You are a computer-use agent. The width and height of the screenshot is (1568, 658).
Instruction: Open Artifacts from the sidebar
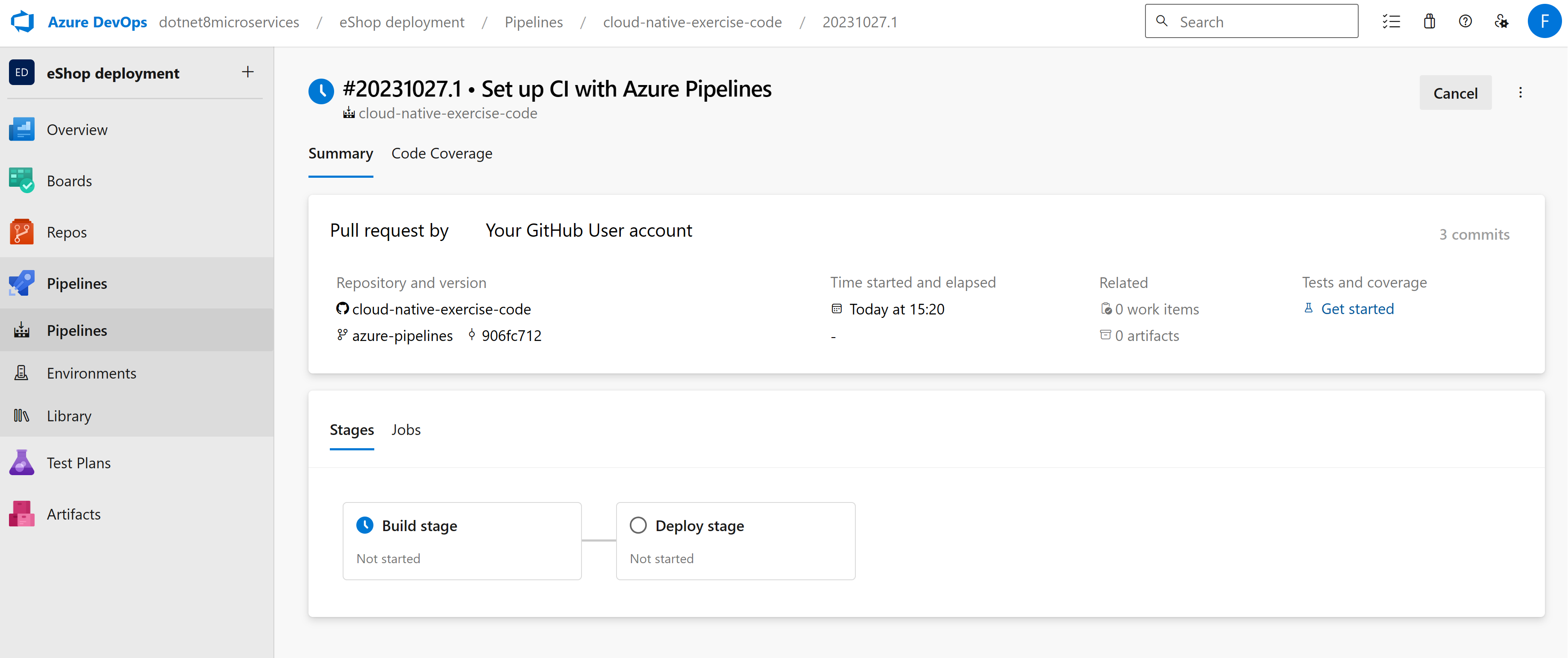coord(73,513)
